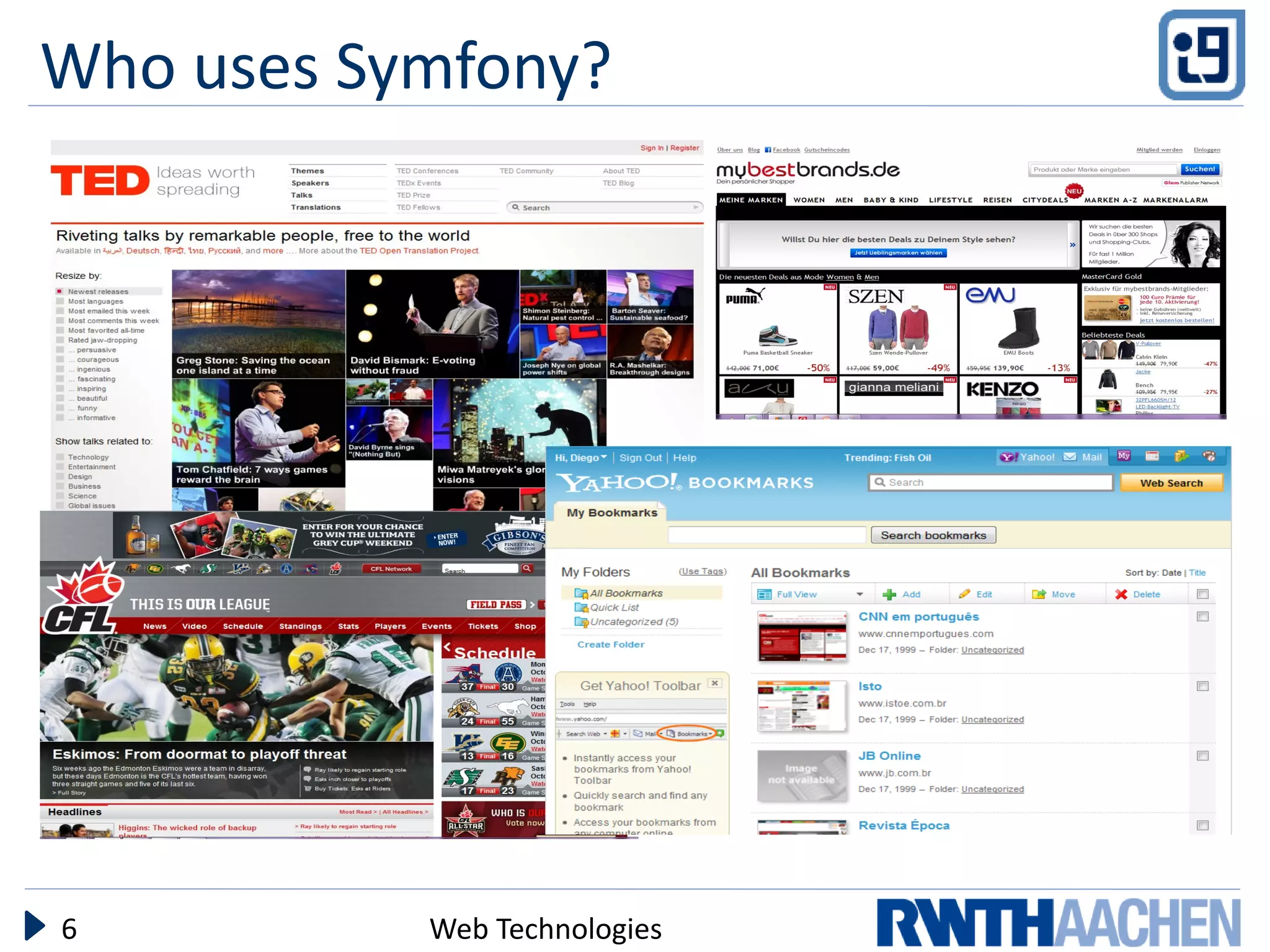Open the TED Themes menu
The height and width of the screenshot is (952, 1270).
point(308,171)
